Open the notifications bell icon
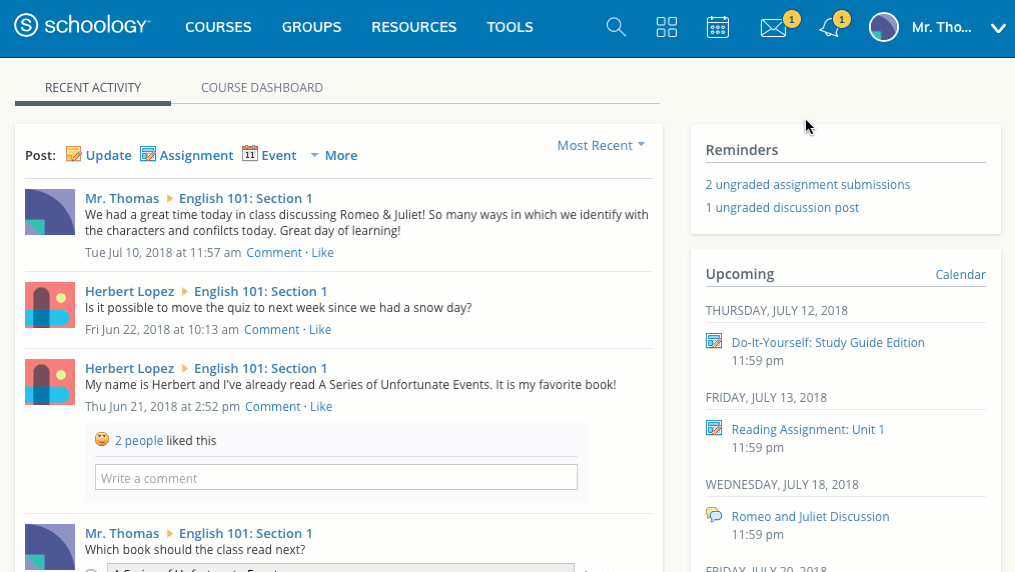1015x572 pixels. coord(829,28)
